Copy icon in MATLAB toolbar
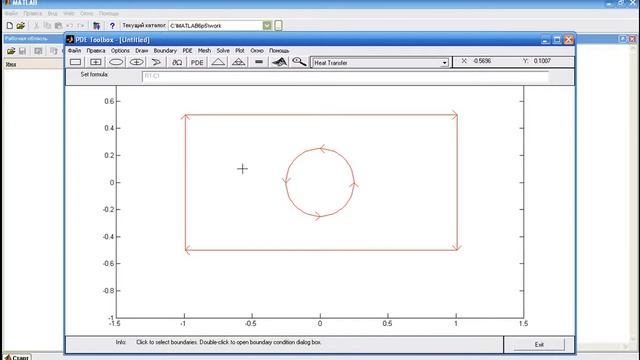This screenshot has width=640, height=360. [47, 25]
